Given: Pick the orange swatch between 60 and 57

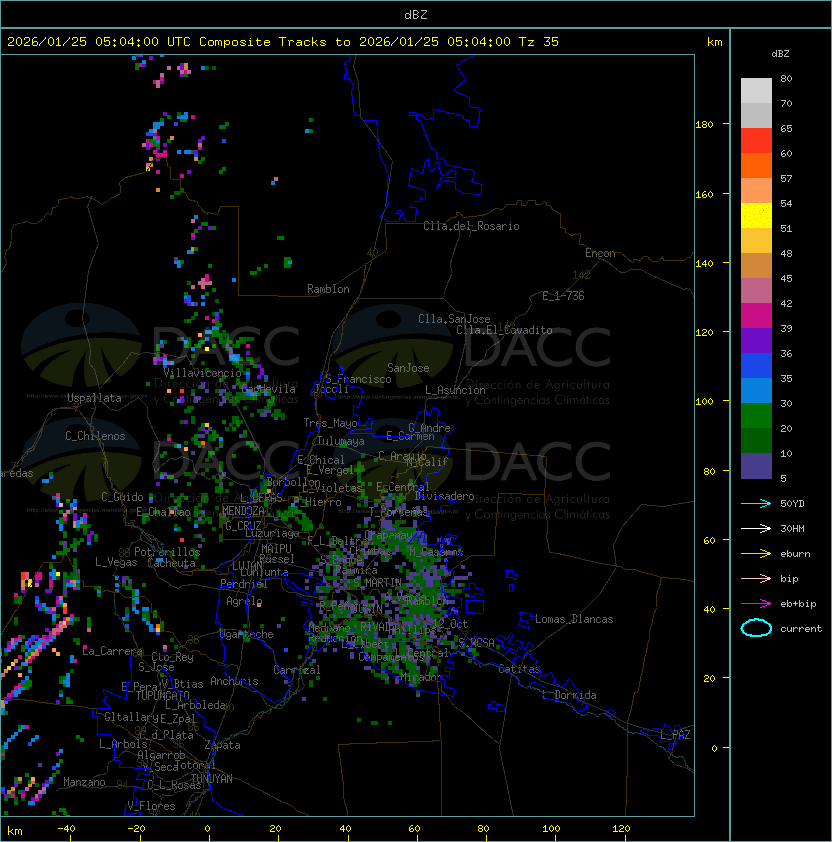Looking at the screenshot, I should (x=756, y=165).
